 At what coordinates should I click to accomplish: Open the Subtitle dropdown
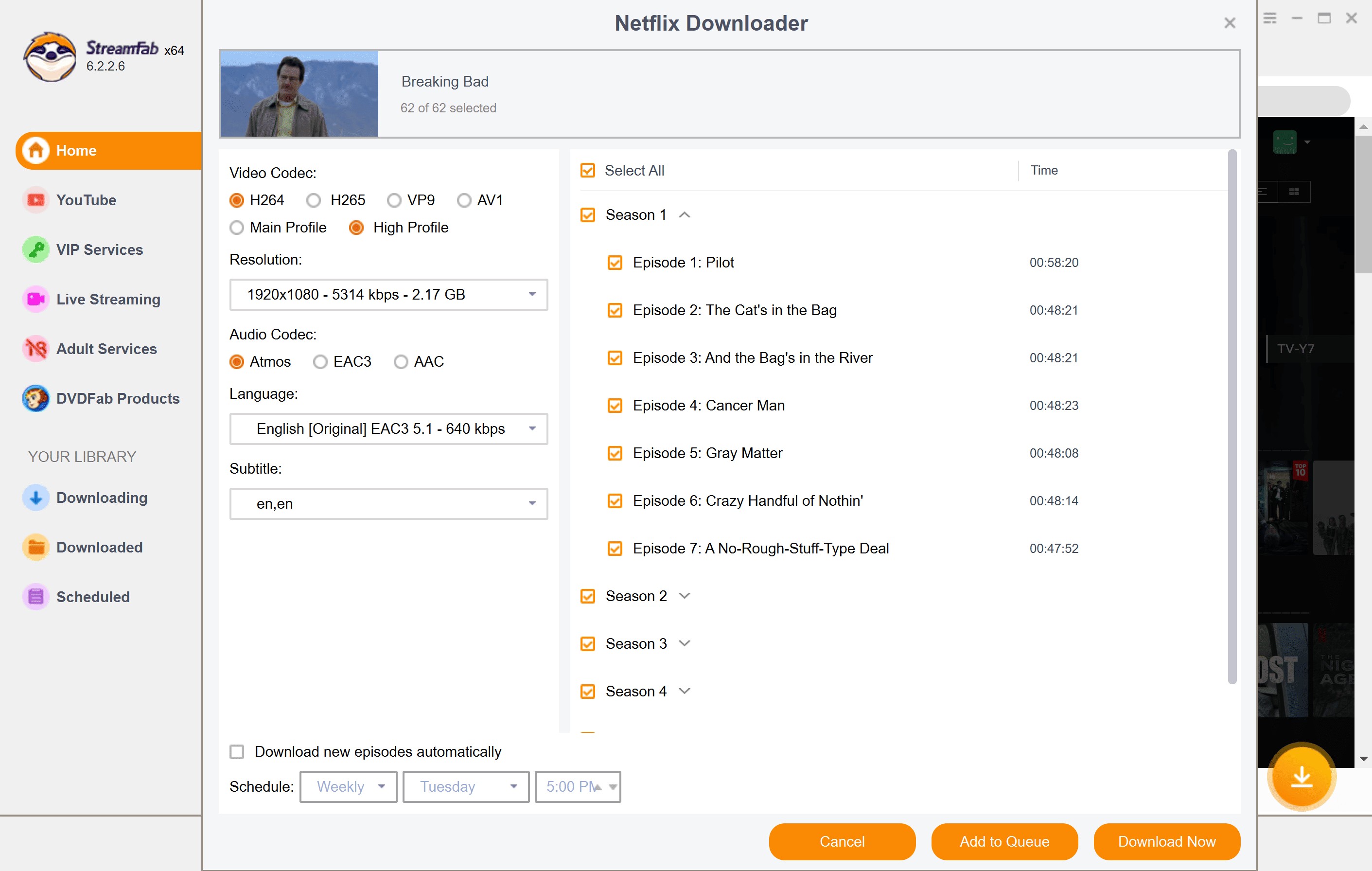point(388,504)
